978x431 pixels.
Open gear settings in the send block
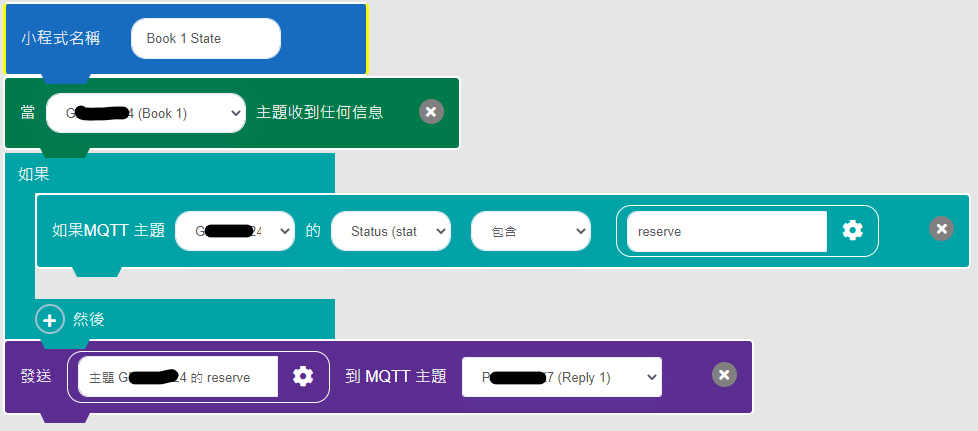(303, 376)
